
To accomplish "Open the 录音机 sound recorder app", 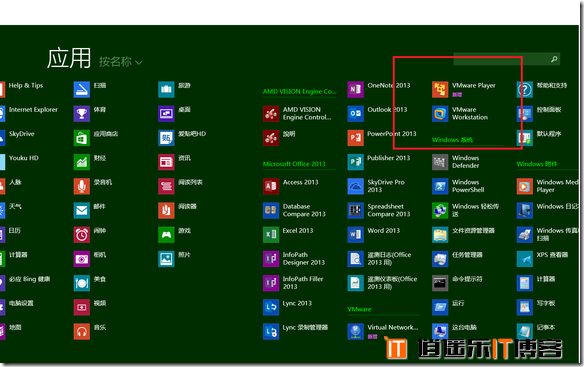I will [x=93, y=186].
